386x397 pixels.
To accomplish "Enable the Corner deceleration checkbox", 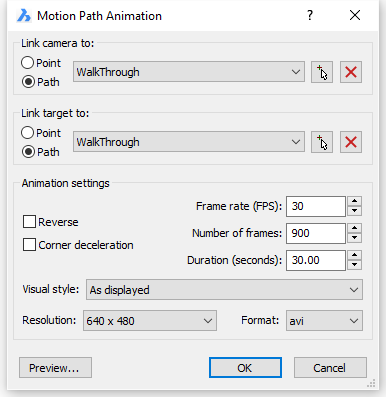I will (29, 245).
